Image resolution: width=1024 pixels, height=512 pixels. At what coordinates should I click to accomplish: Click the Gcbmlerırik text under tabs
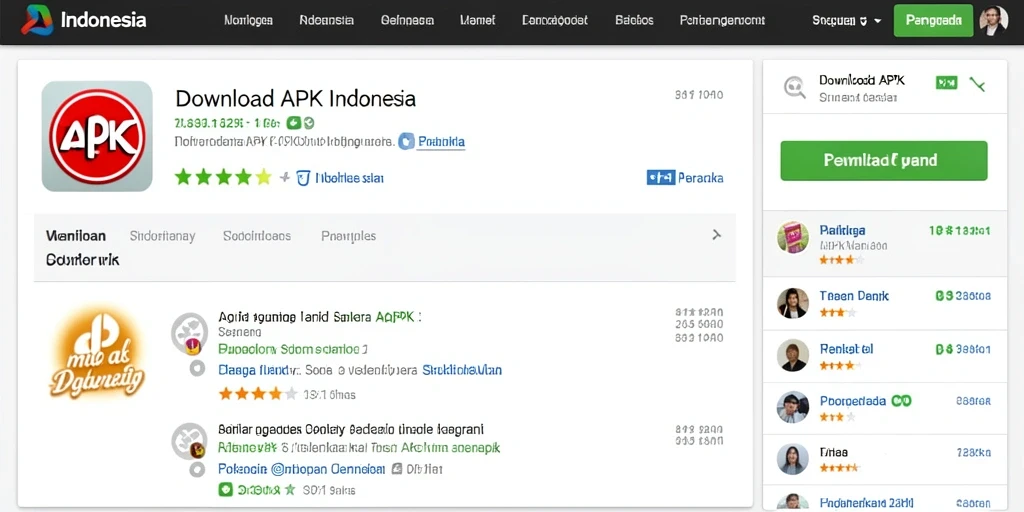[x=82, y=260]
